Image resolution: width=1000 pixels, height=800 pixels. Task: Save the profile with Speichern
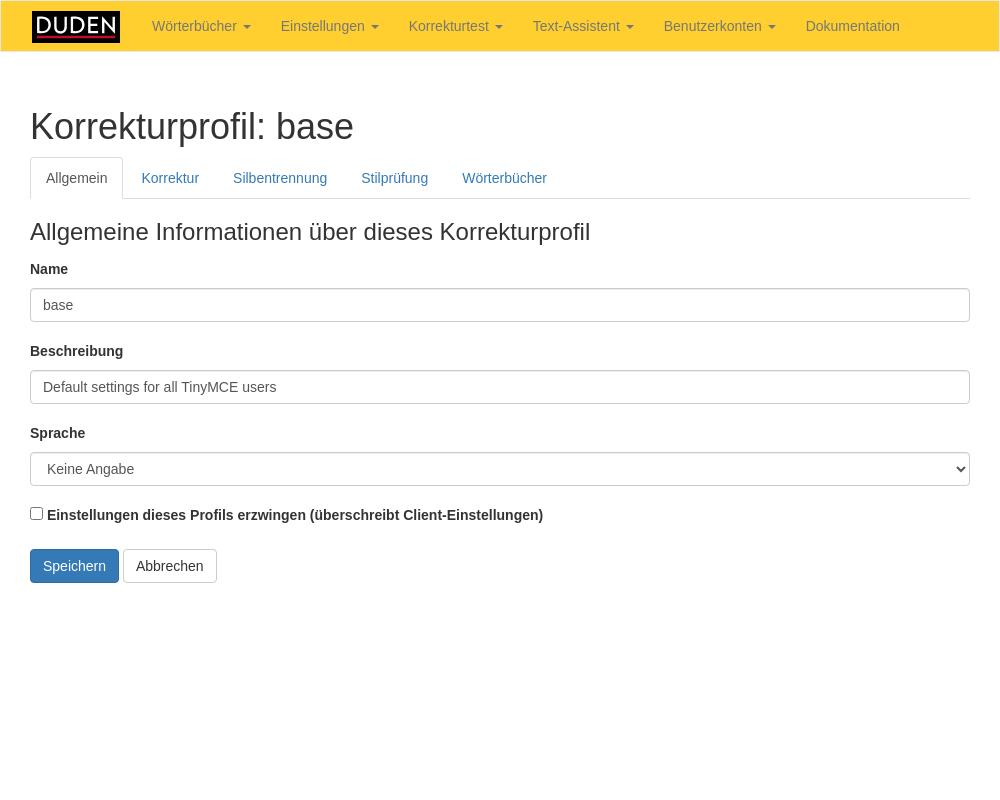74,566
